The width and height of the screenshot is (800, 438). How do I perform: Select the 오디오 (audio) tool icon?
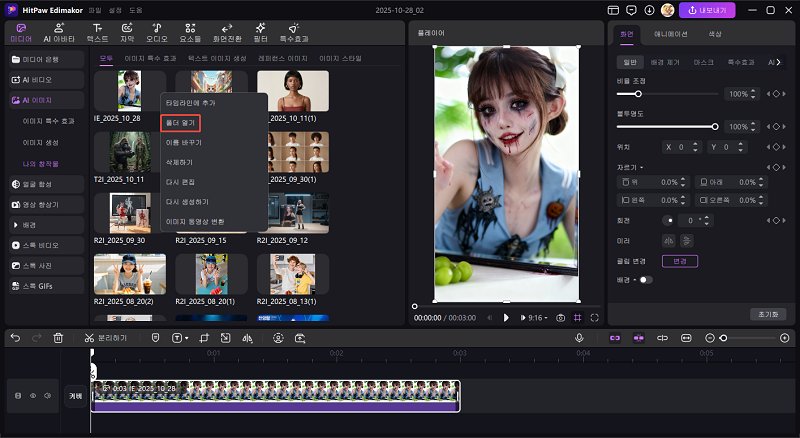[159, 32]
